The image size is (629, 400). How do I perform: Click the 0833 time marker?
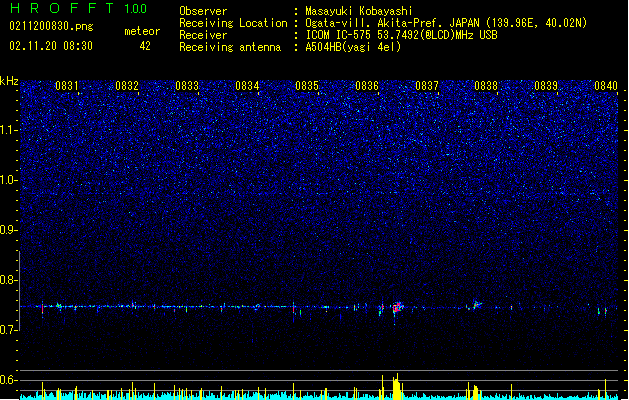pyautogui.click(x=187, y=86)
